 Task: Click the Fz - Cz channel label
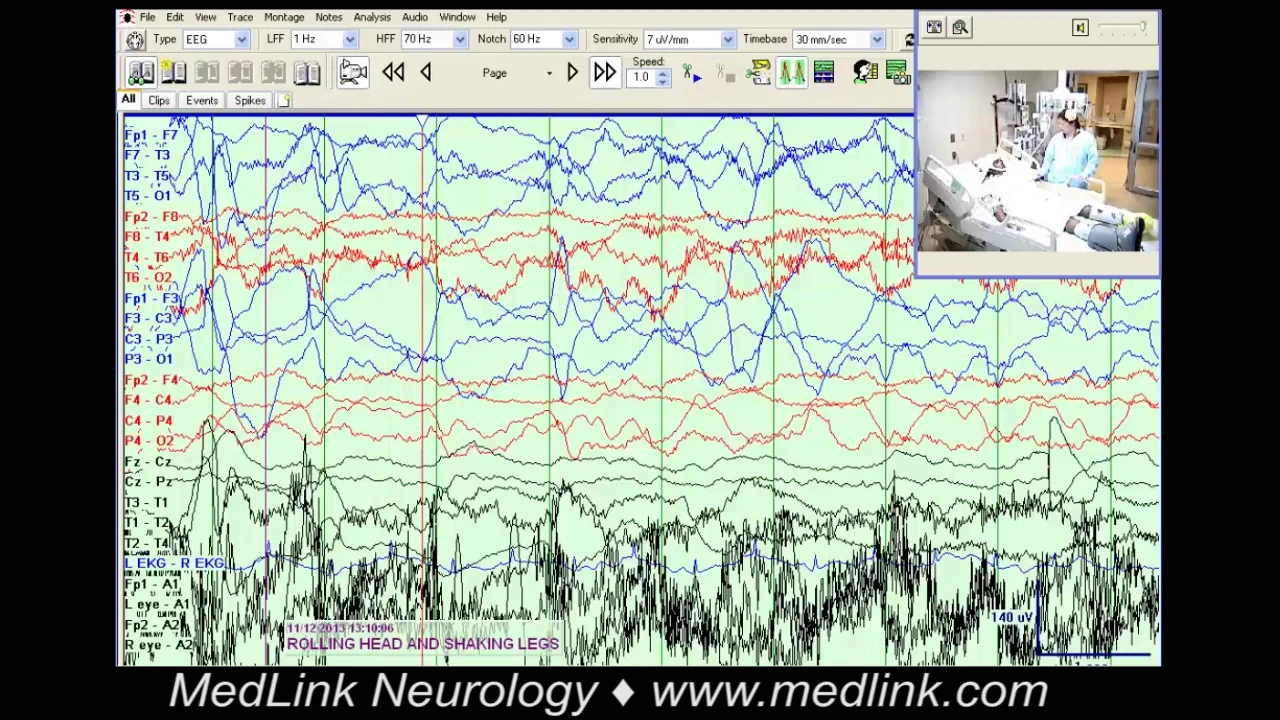tap(148, 461)
